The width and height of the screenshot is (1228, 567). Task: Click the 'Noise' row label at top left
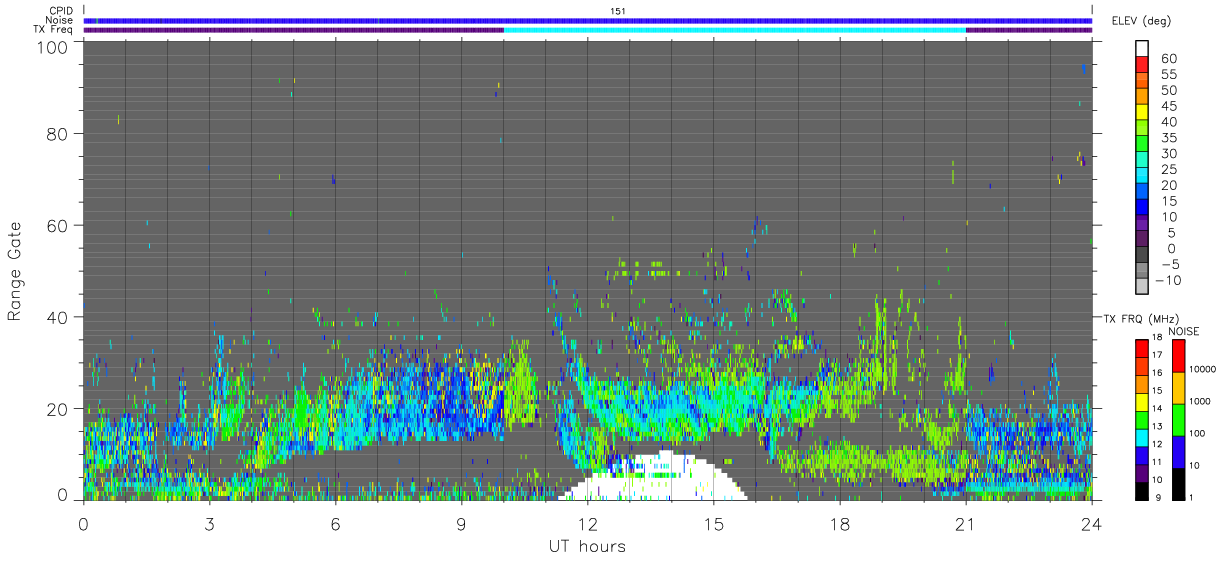[59, 20]
